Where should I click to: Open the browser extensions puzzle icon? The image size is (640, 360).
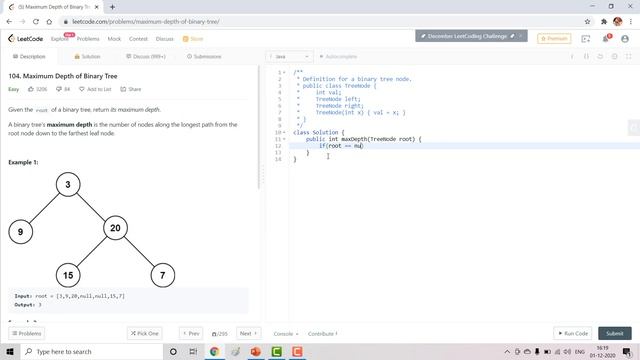(604, 22)
